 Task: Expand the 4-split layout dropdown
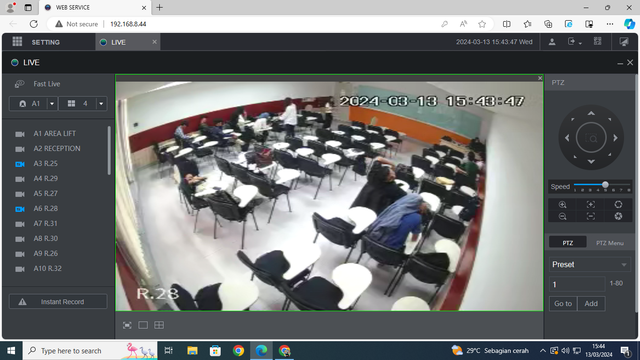pos(101,104)
